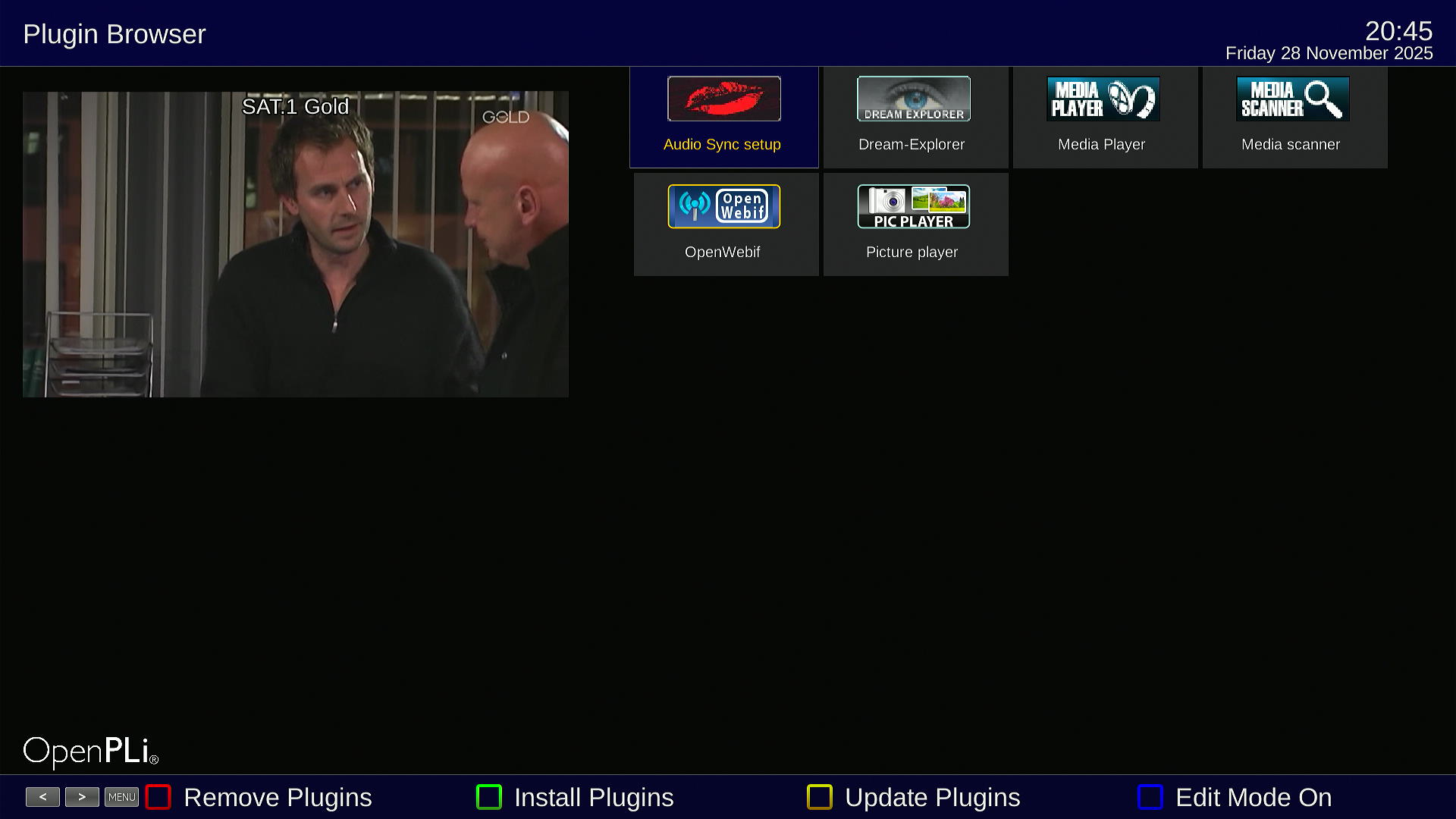Click the 20:45 clock display
This screenshot has width=1456, height=819.
(x=1398, y=31)
